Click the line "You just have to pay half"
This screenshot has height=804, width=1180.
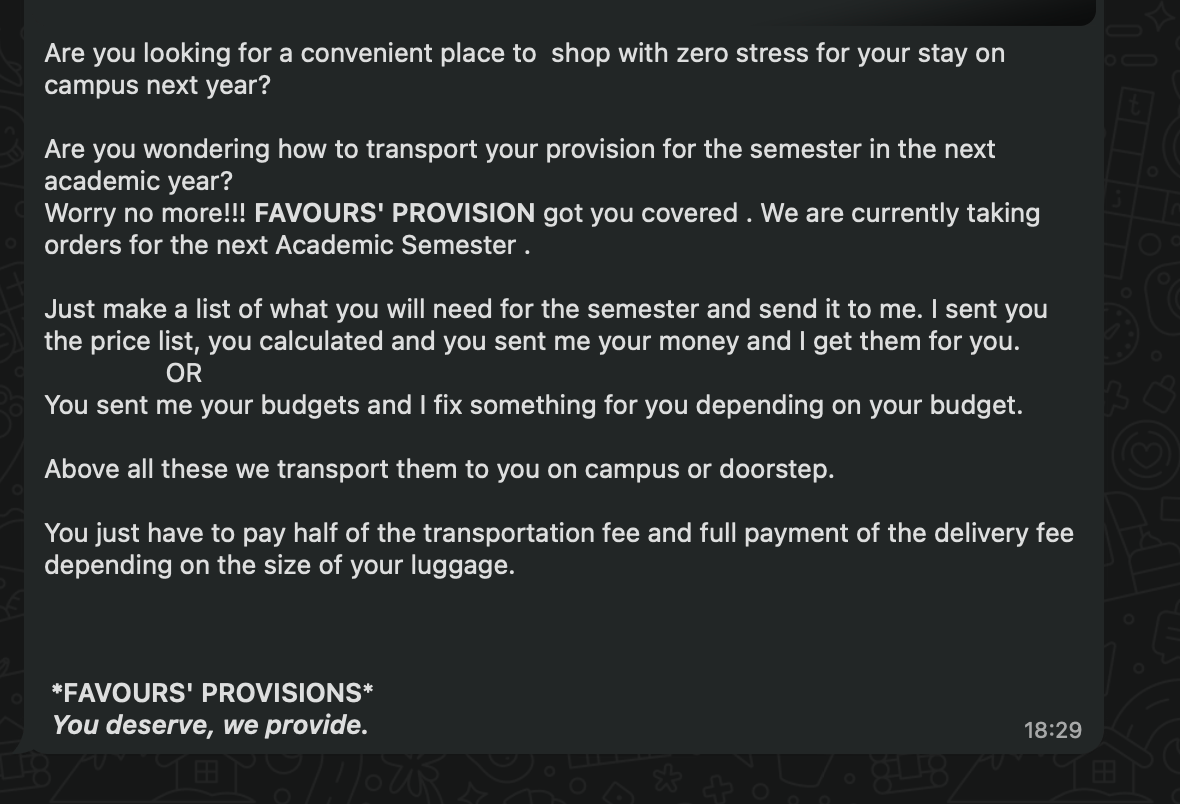558,533
